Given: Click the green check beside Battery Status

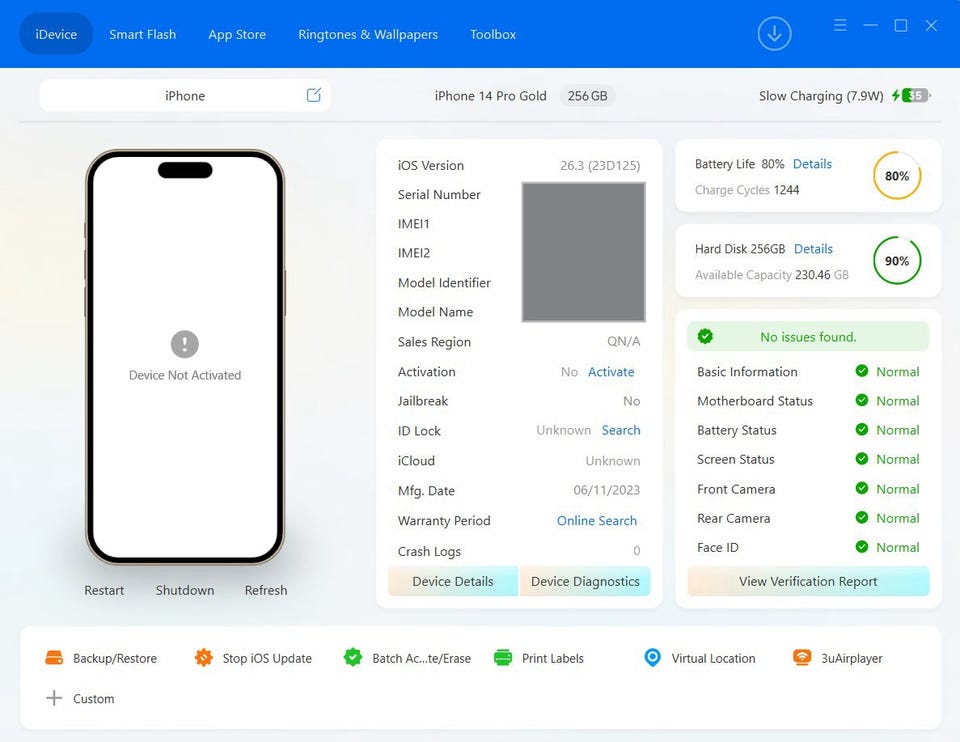Looking at the screenshot, I should pyautogui.click(x=861, y=430).
